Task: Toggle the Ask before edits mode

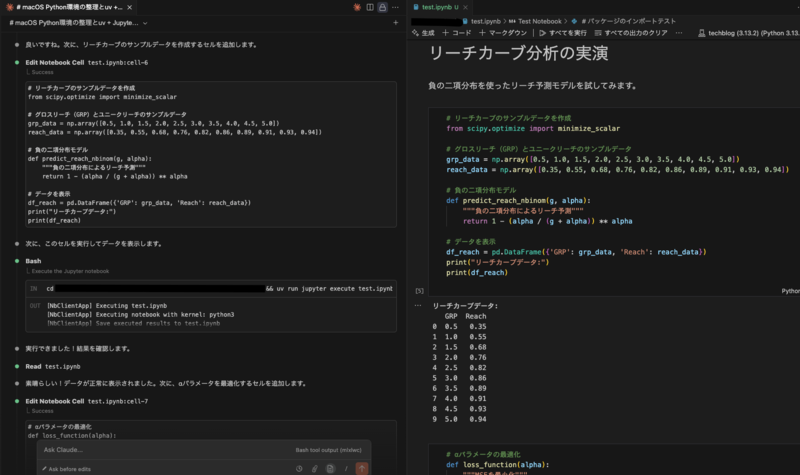Action: click(66, 469)
